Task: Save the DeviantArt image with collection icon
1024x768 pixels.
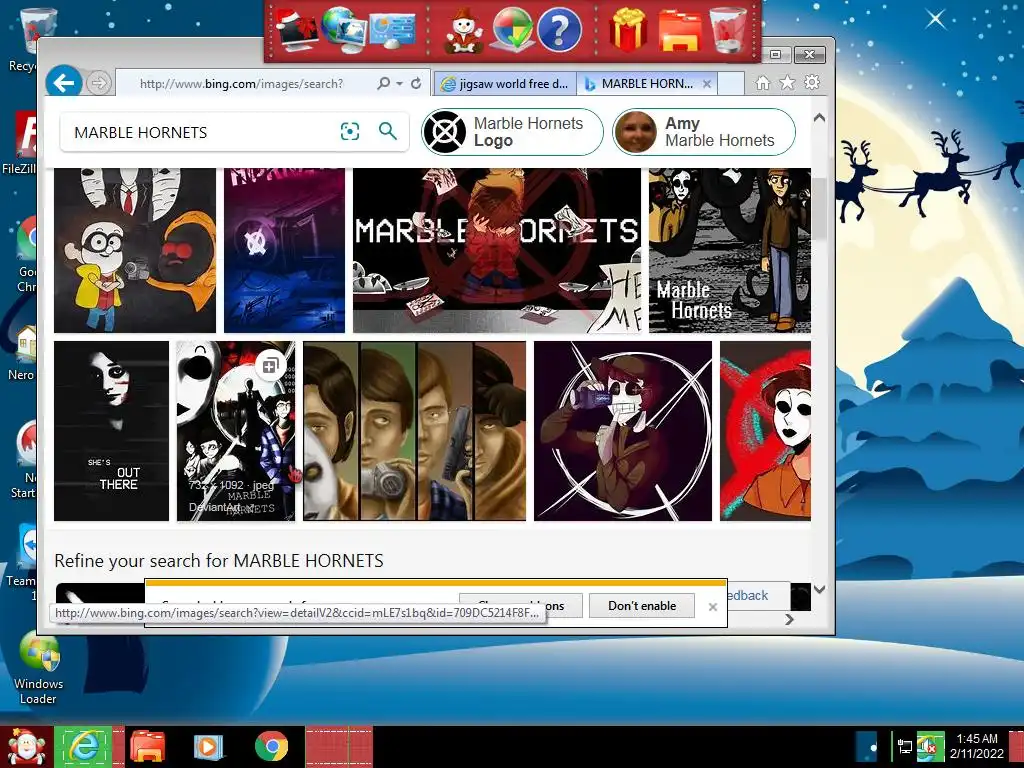Action: point(270,365)
